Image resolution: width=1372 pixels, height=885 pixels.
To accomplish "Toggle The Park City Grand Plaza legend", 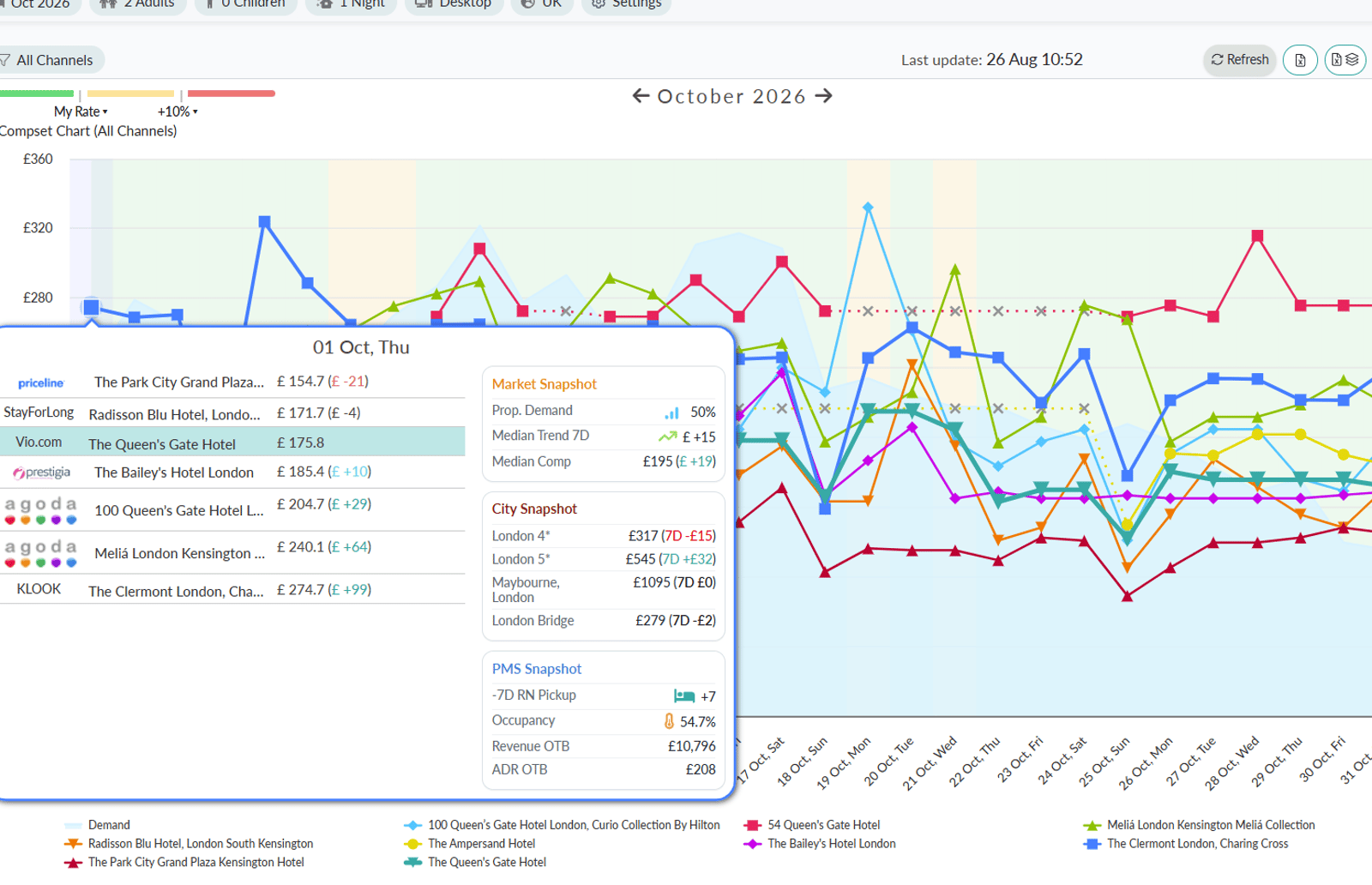I will 184,863.
